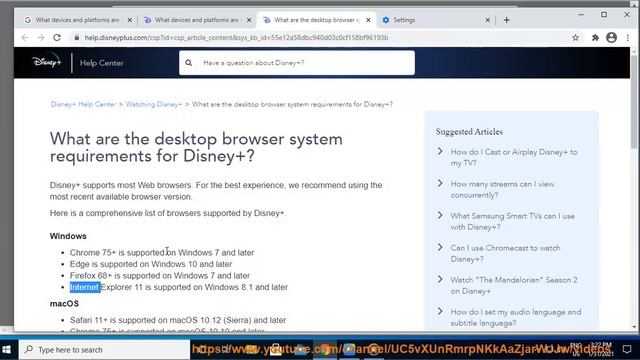
Task: Open 'Disney+ Help Center' breadcrumb link
Action: pos(83,104)
